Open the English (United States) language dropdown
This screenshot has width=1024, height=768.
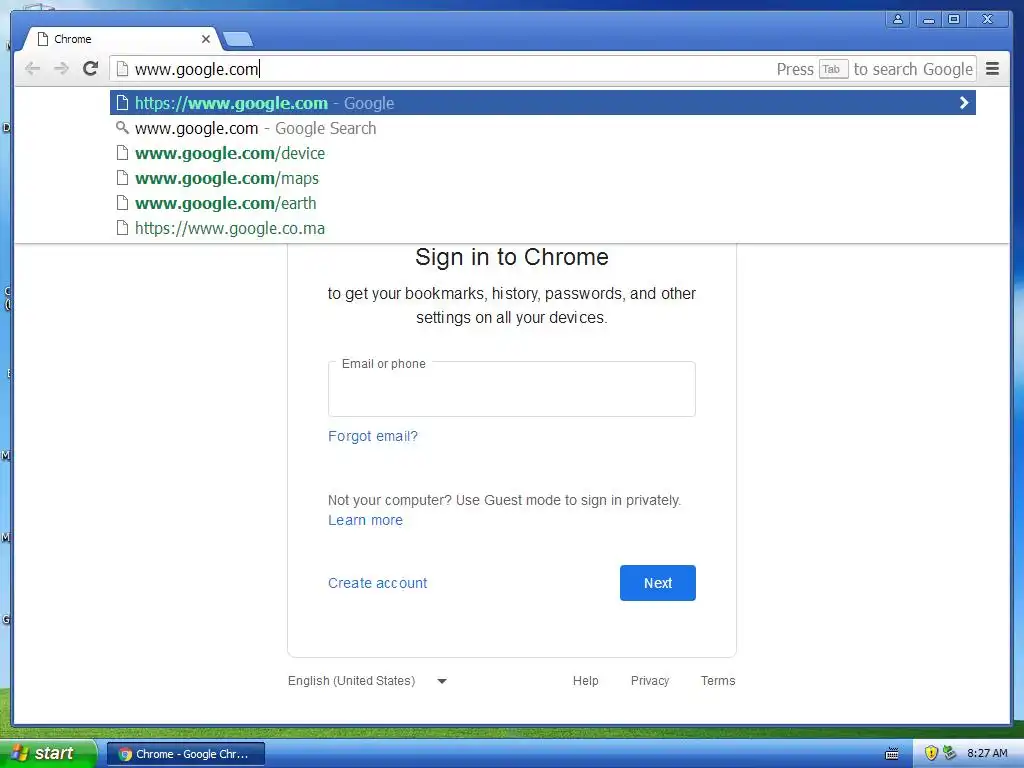click(367, 680)
